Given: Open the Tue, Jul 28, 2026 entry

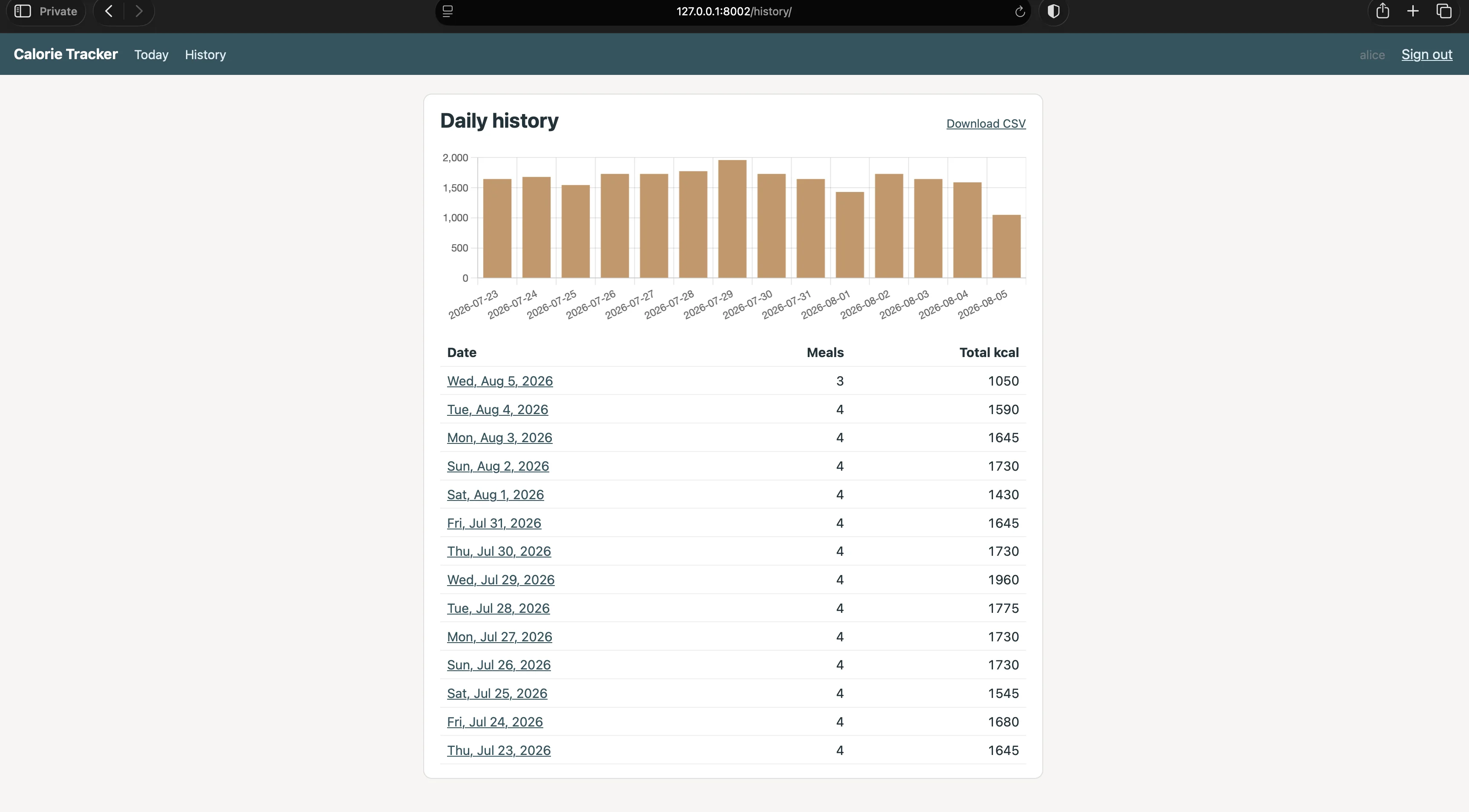Looking at the screenshot, I should coord(499,608).
